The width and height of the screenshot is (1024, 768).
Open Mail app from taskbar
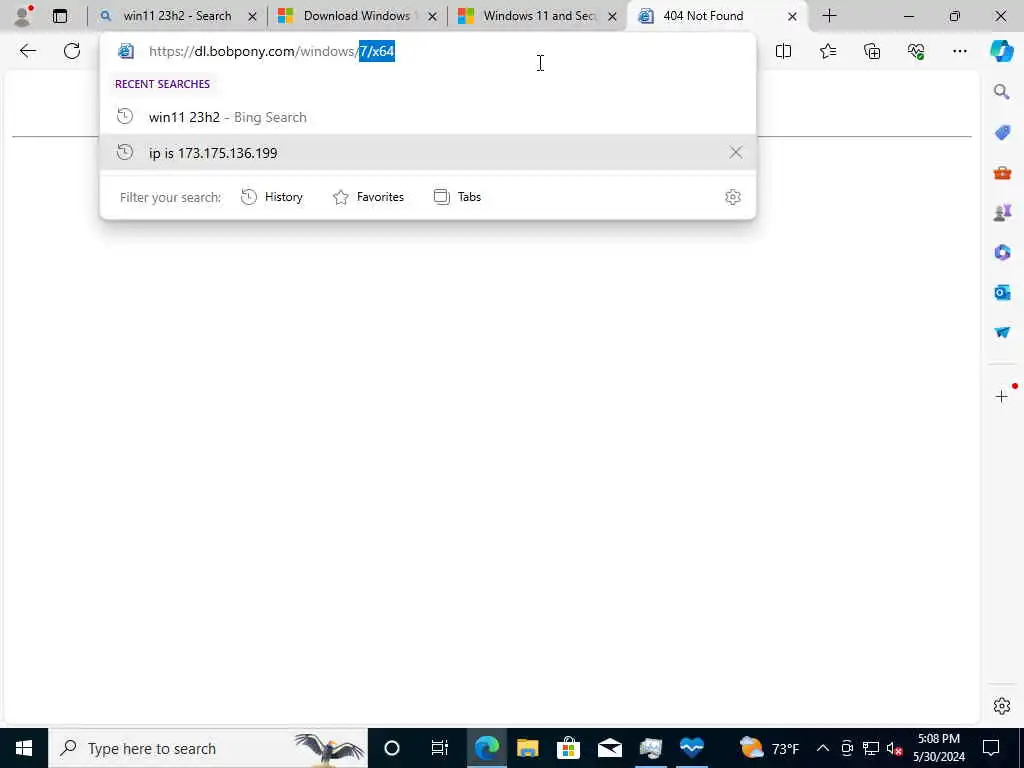609,748
